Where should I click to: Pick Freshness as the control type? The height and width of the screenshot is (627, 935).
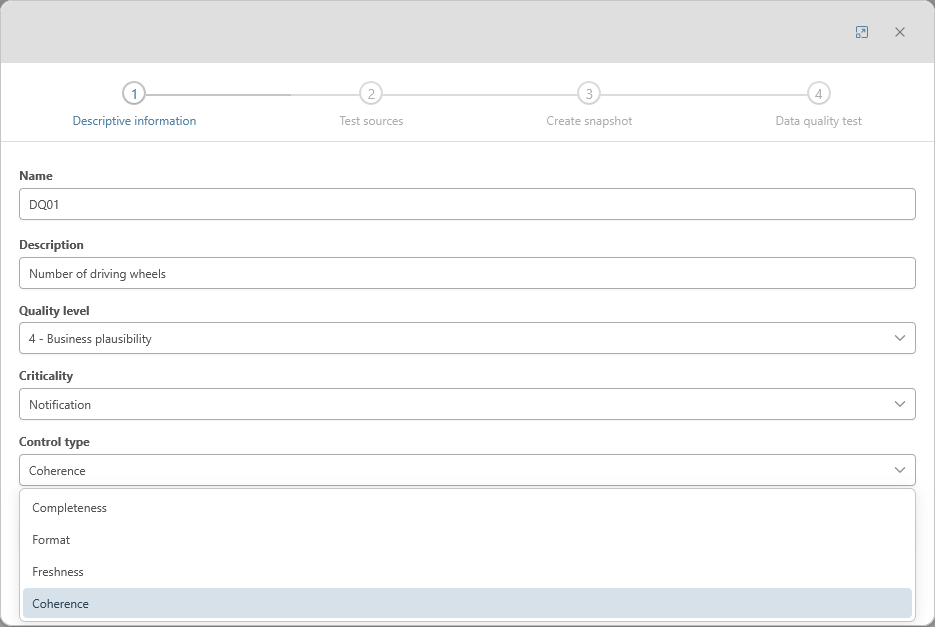point(58,572)
